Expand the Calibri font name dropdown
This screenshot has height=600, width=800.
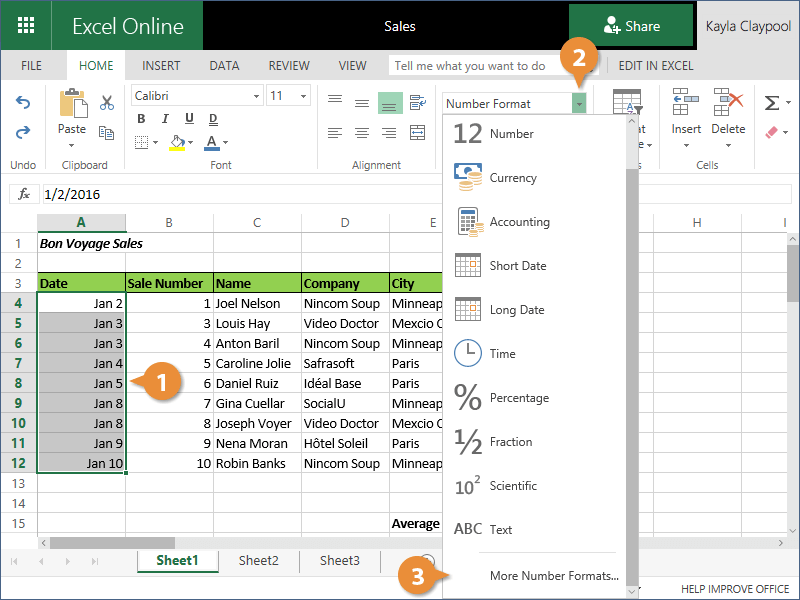[x=254, y=96]
